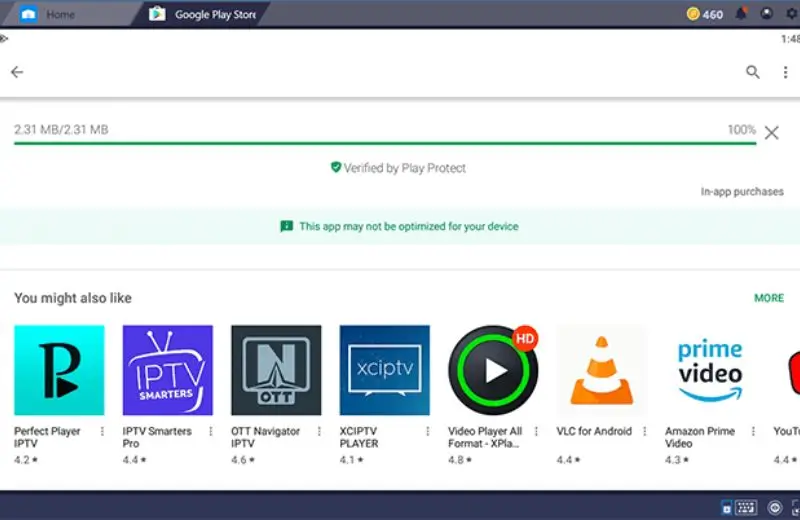
Task: Open the Perfect Player IPTV app icon
Action: tap(59, 370)
